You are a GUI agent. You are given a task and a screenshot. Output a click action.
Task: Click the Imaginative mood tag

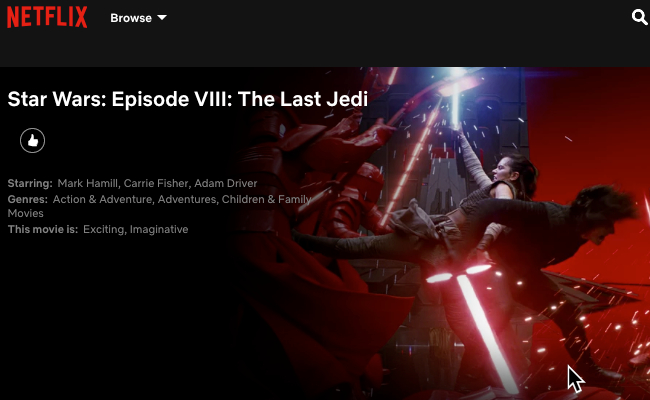pyautogui.click(x=159, y=229)
